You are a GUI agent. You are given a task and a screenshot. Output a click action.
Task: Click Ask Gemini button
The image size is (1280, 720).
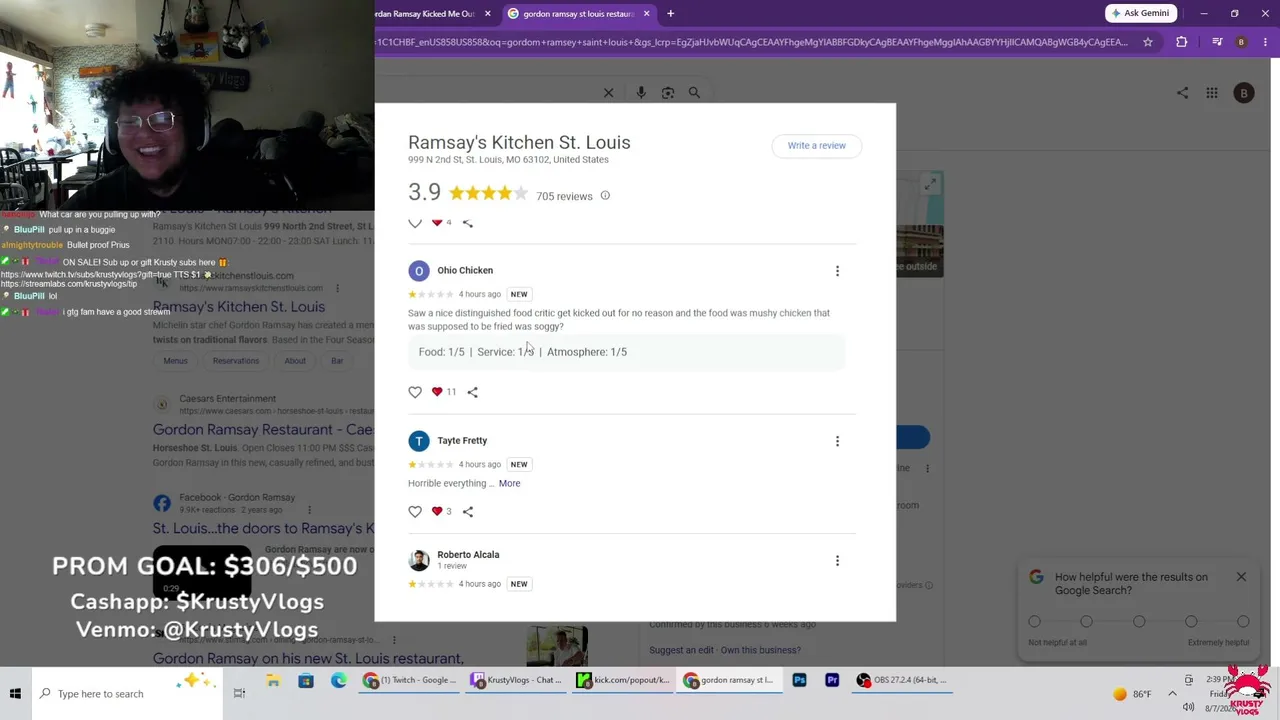point(1140,13)
